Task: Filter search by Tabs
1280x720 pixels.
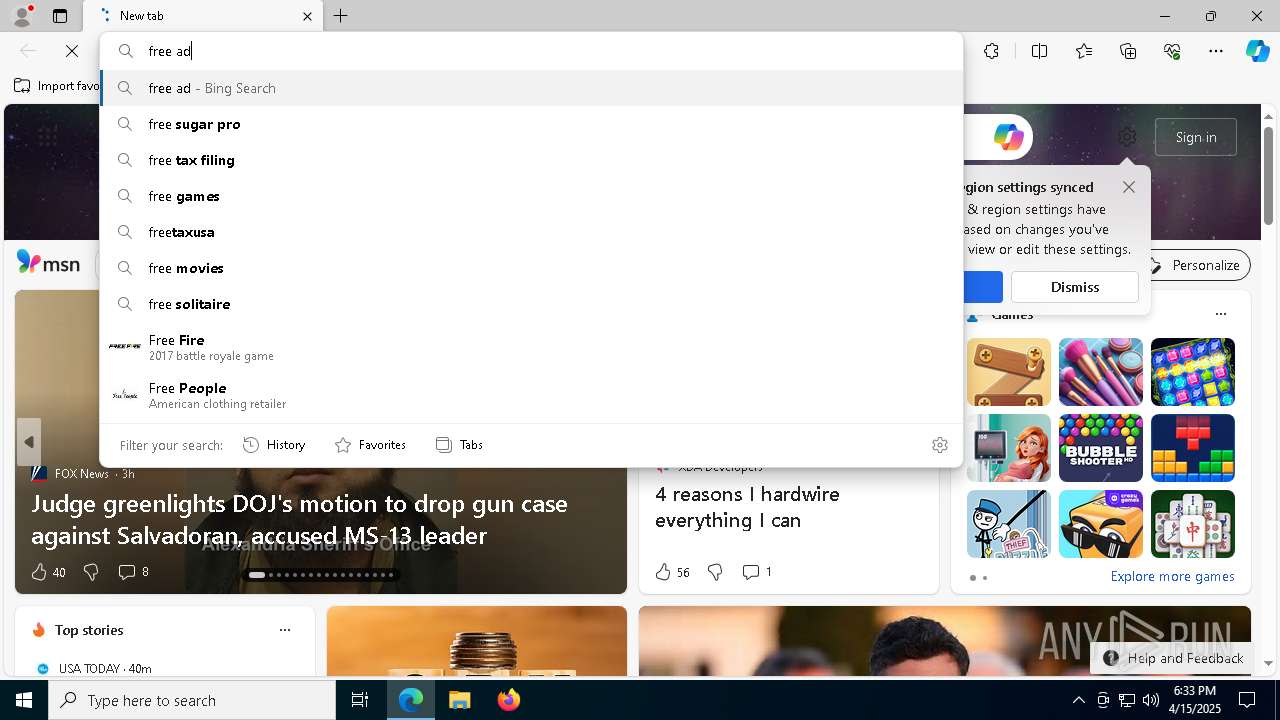Action: click(x=459, y=445)
